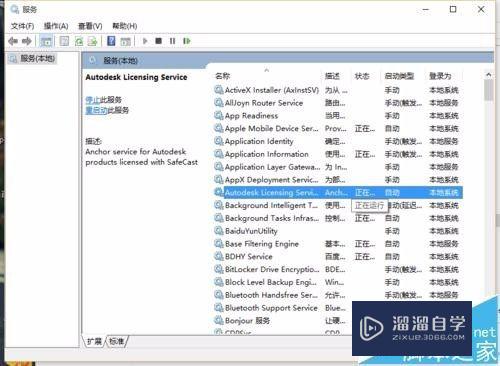This screenshot has height=366, width=500.
Task: Select the Base Filtering Engine service
Action: pyautogui.click(x=337, y=244)
